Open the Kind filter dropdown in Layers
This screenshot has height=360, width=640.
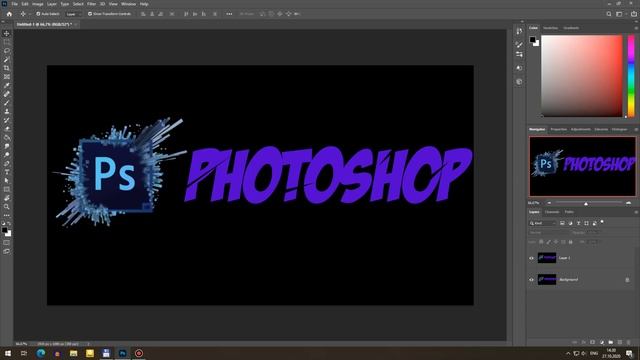point(543,223)
